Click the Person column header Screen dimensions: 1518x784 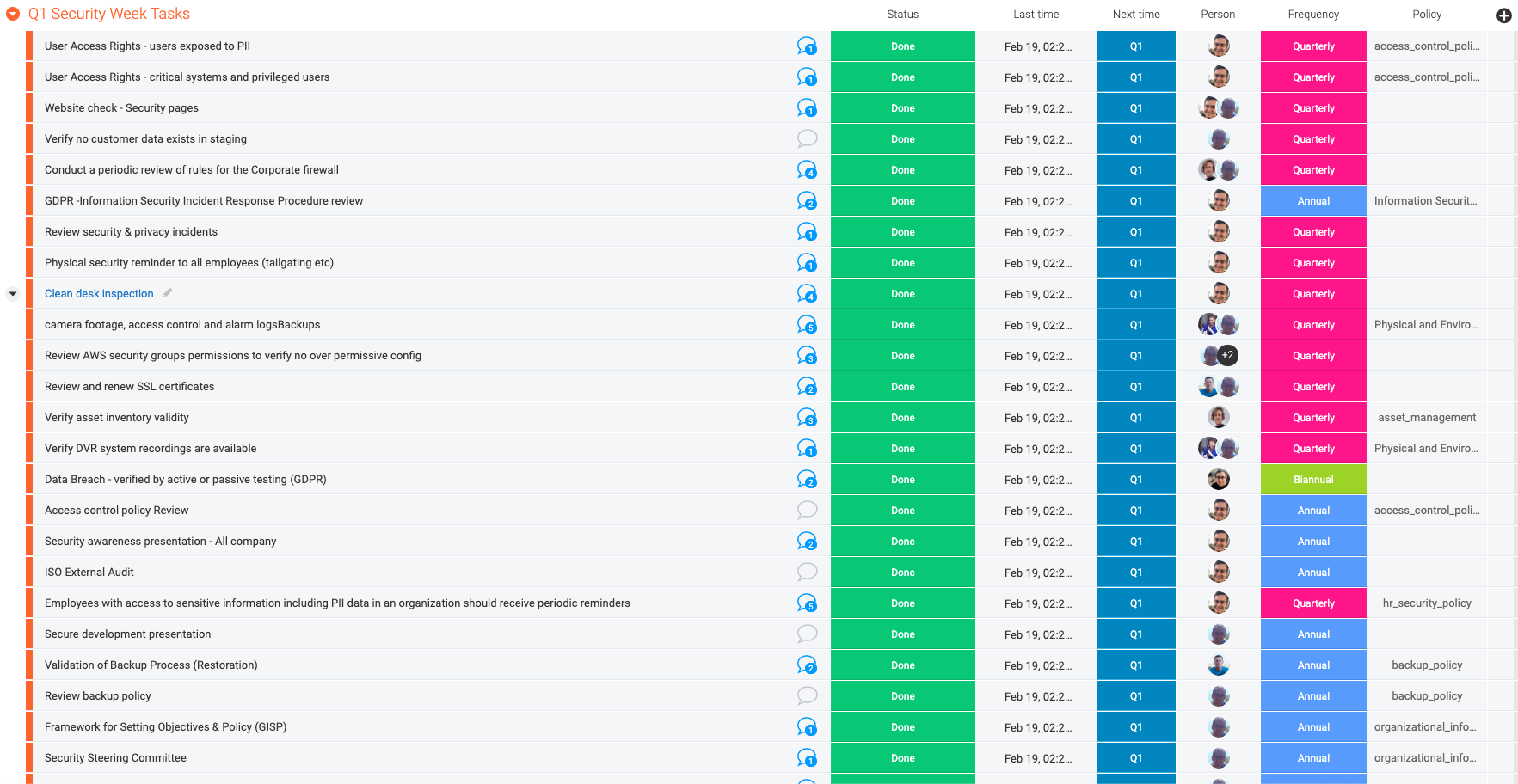click(1218, 14)
